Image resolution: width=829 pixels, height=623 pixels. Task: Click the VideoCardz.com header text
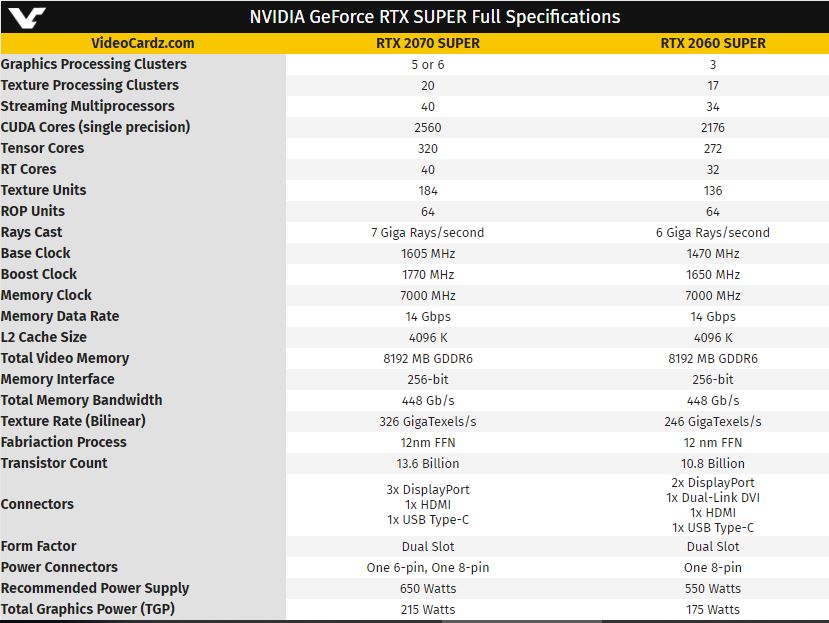(142, 43)
